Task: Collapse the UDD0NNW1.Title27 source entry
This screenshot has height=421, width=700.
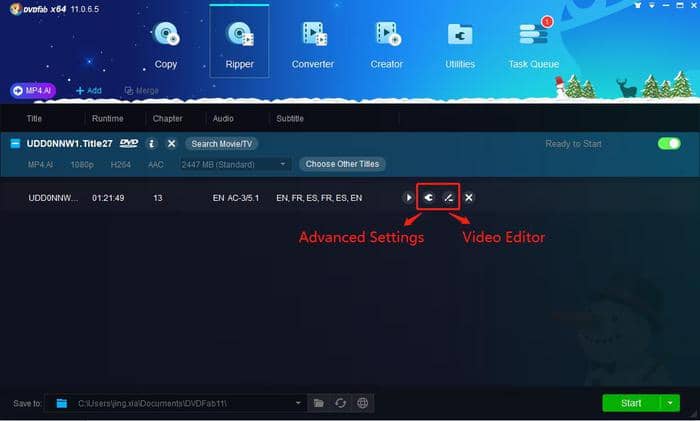Action: [x=15, y=144]
